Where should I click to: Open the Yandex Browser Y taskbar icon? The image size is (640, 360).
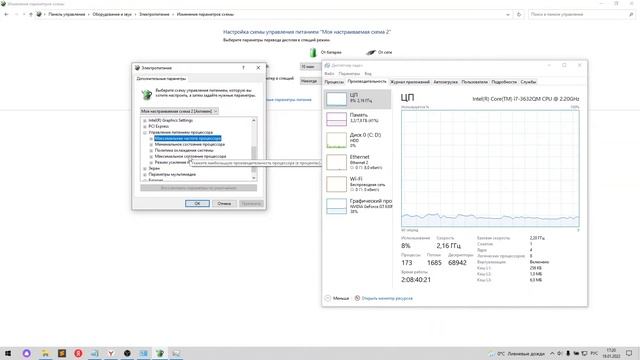(111, 353)
